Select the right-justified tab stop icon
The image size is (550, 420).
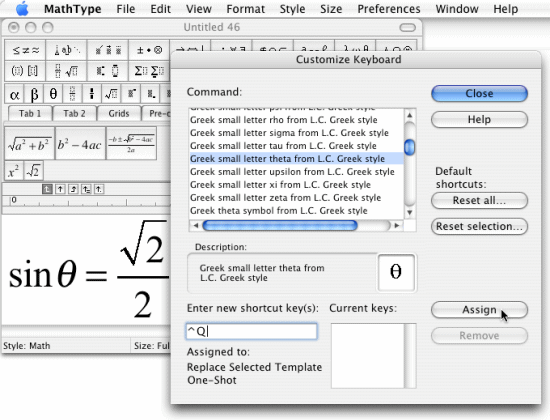point(73,189)
